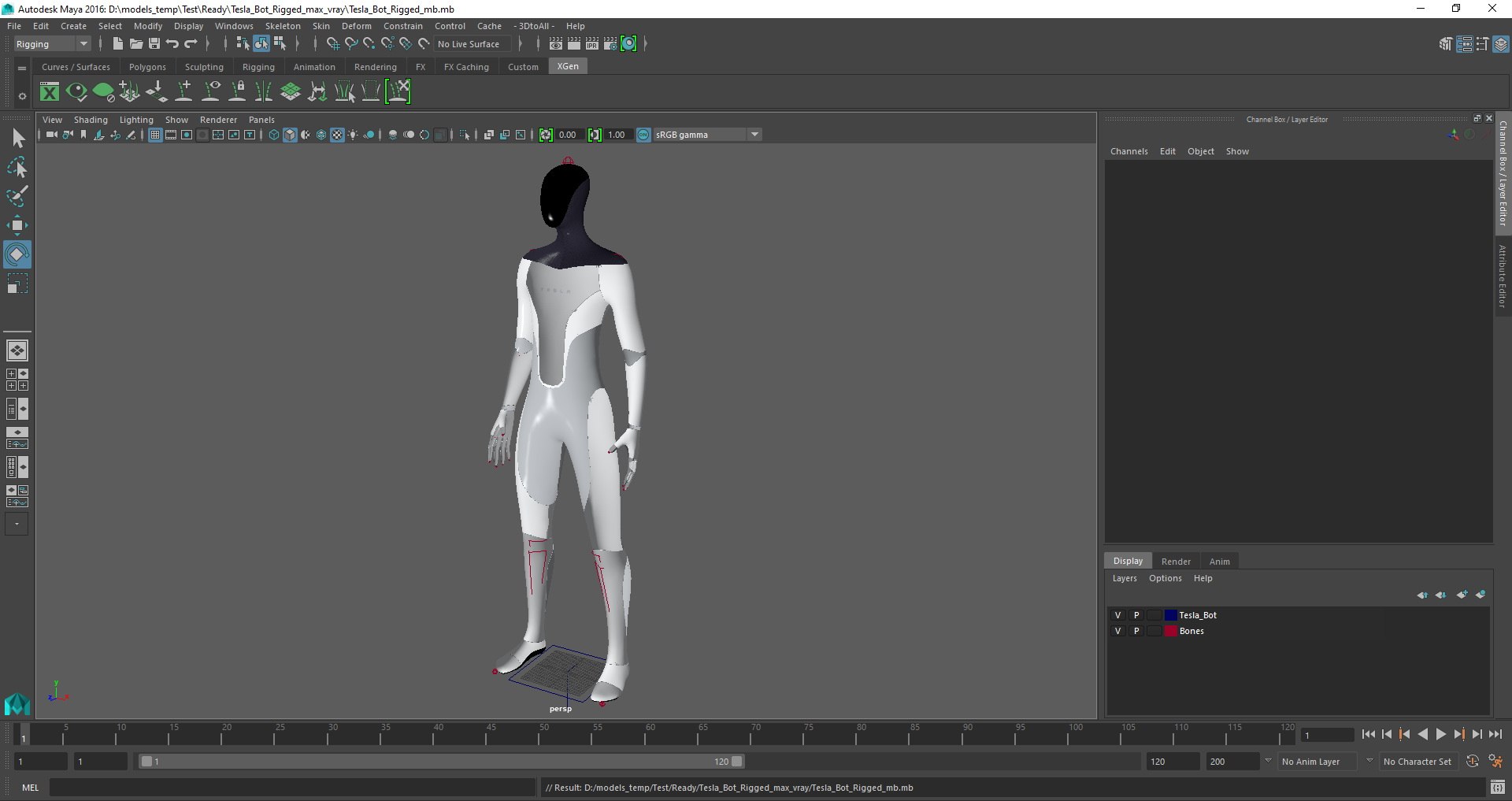Screen dimensions: 1512x801
Task: Open the Rigging menu set dropdown
Action: 52,44
